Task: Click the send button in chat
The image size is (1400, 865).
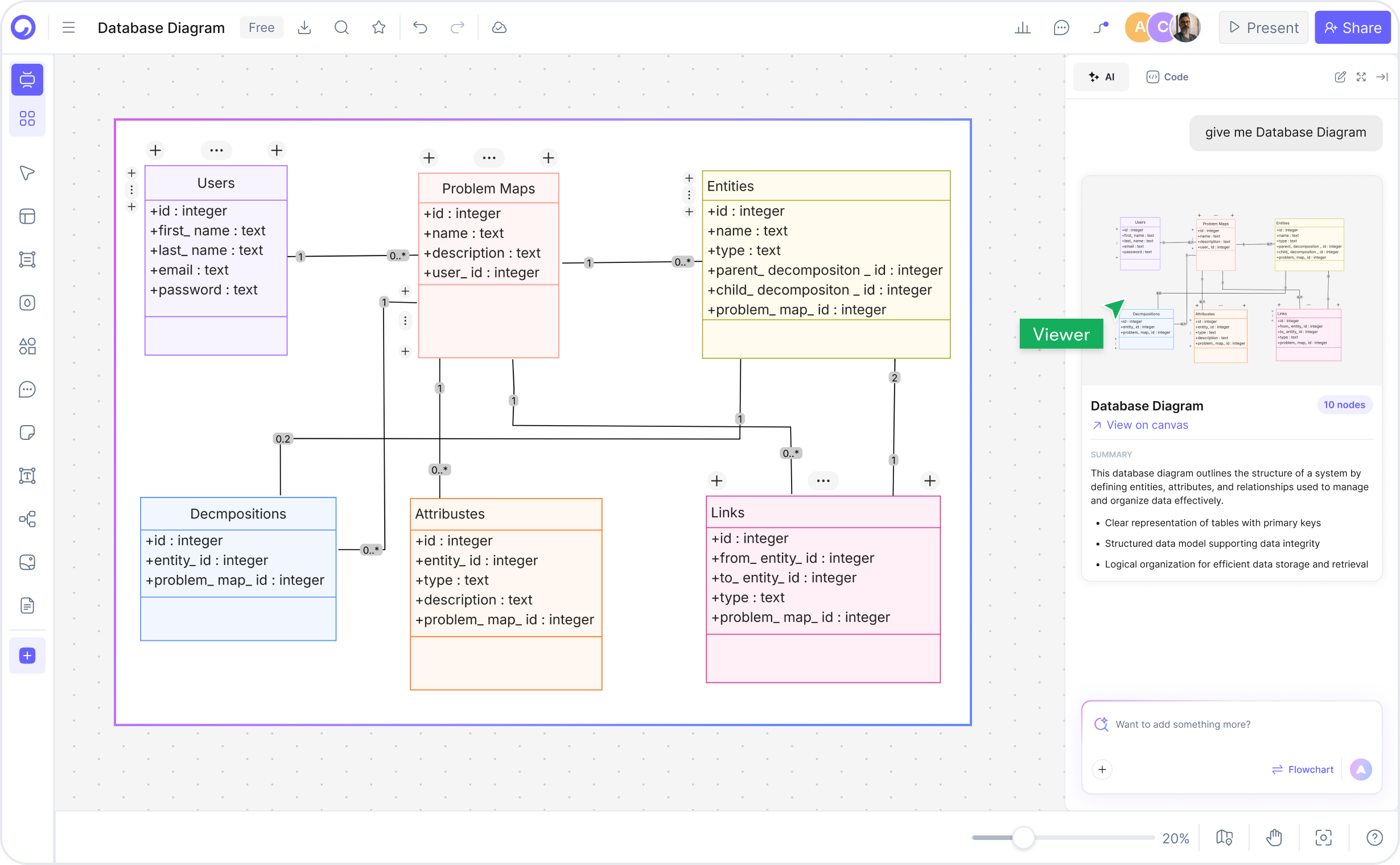Action: click(1361, 769)
